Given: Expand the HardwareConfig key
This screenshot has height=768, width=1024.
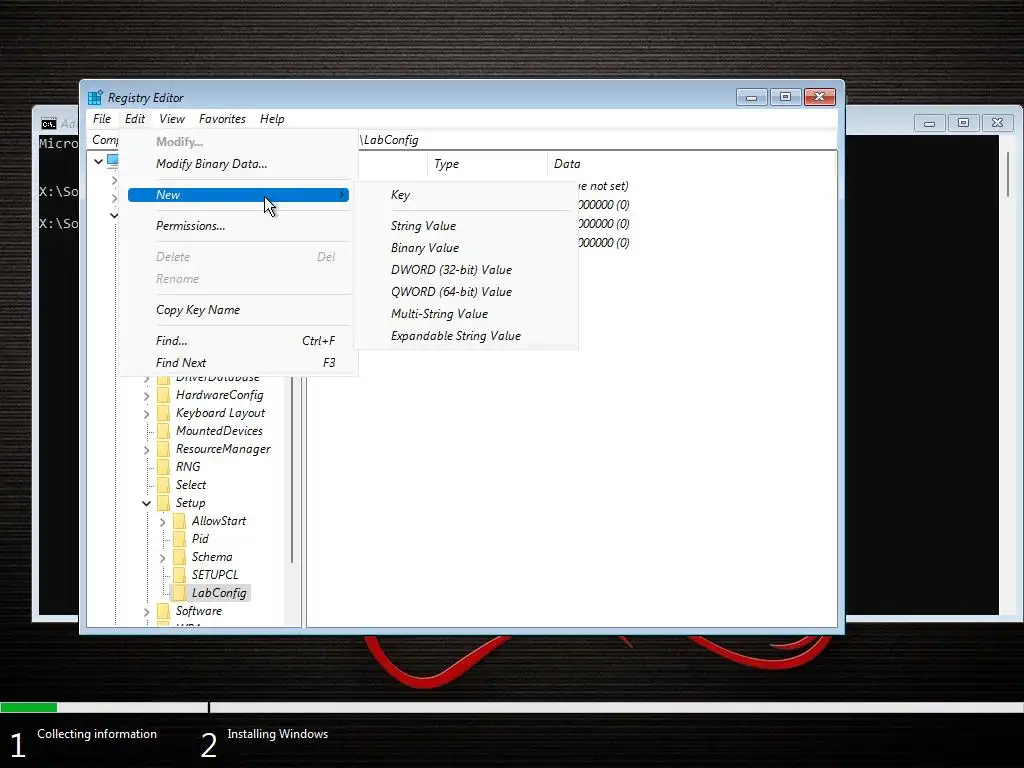Looking at the screenshot, I should click(146, 396).
